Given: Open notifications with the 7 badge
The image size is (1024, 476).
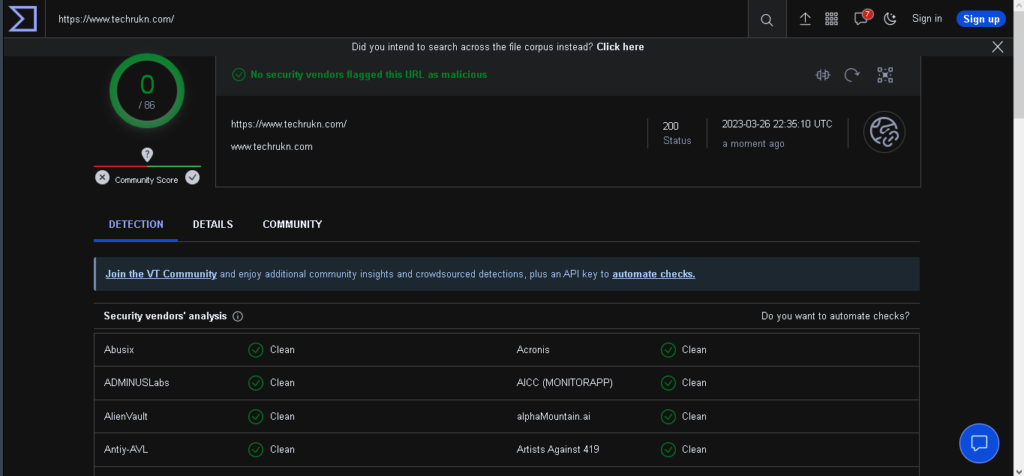Looking at the screenshot, I should pyautogui.click(x=862, y=18).
